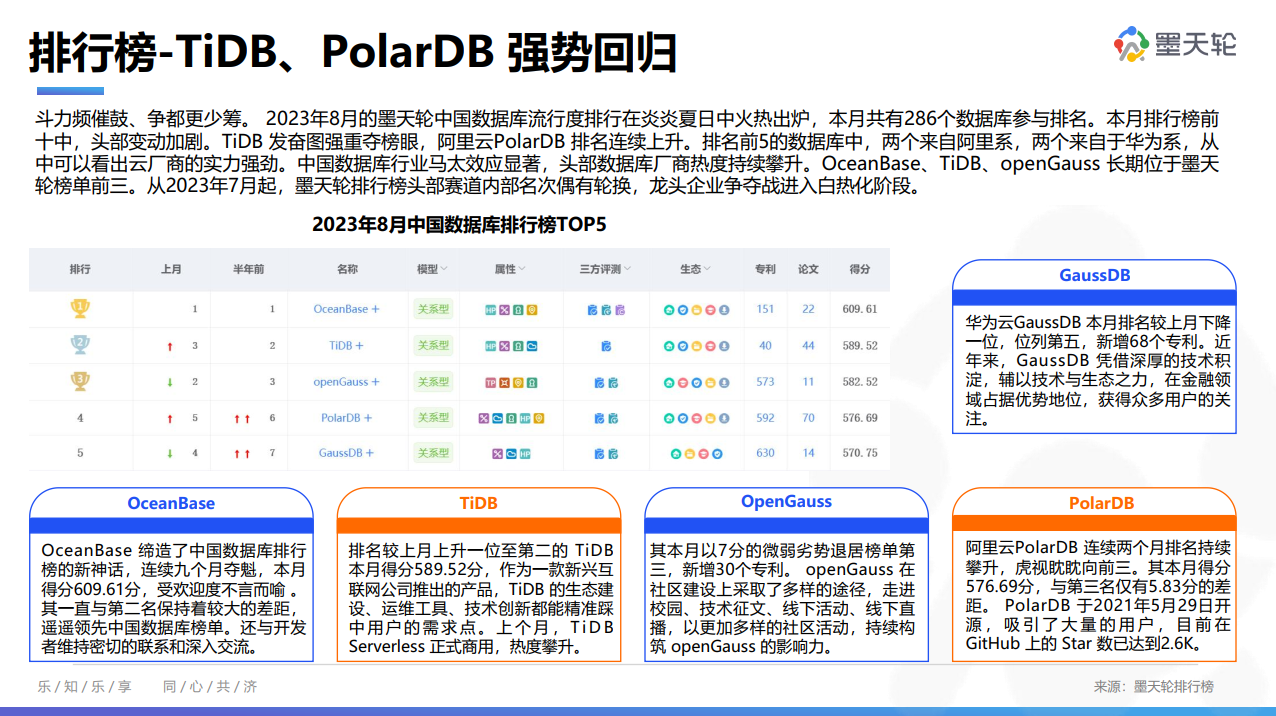
Task: Click the HP attribute icon in GaussDB row
Action: pos(525,454)
